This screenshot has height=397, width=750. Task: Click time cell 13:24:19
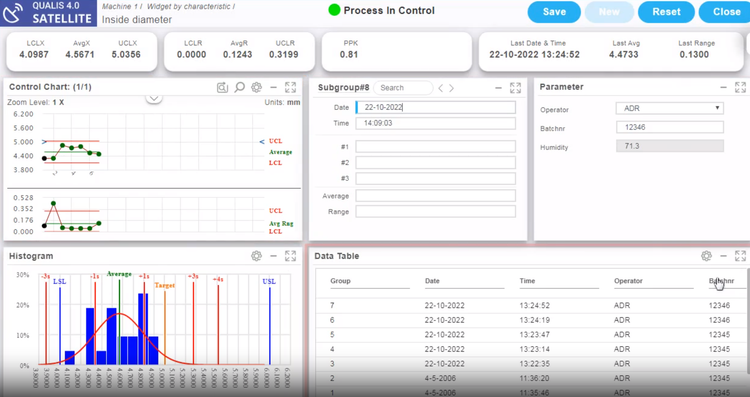pyautogui.click(x=534, y=320)
